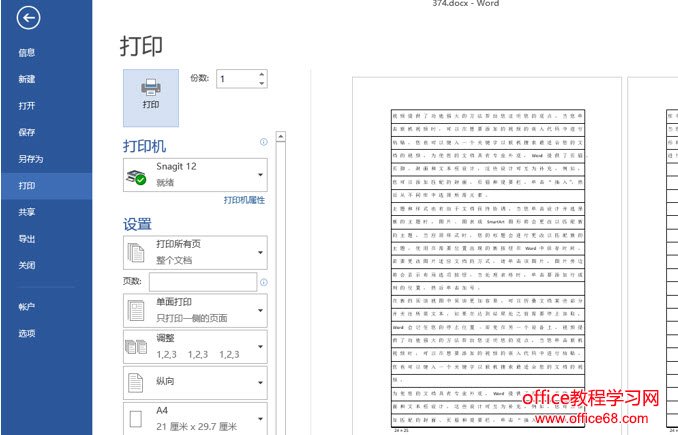The image size is (678, 435).
Task: Click the 打印所有页 pages icon
Action: tap(136, 253)
